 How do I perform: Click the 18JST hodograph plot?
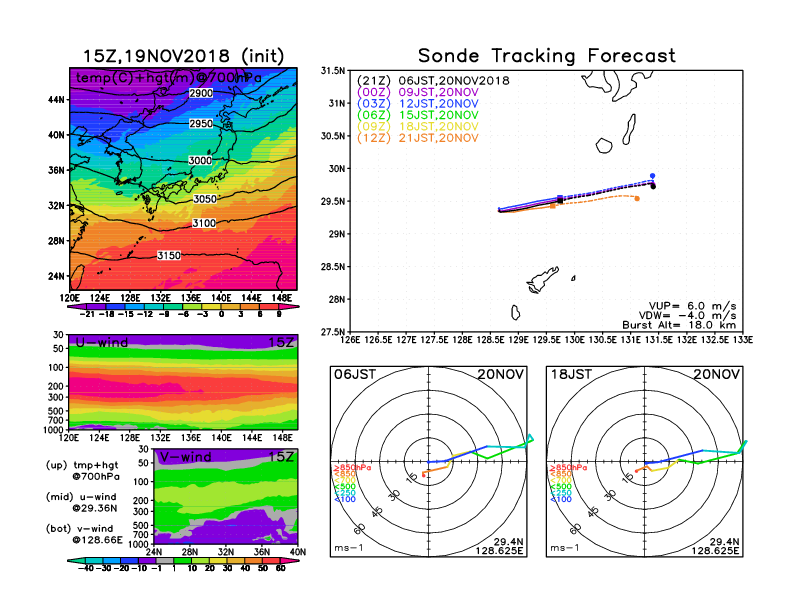(x=646, y=462)
